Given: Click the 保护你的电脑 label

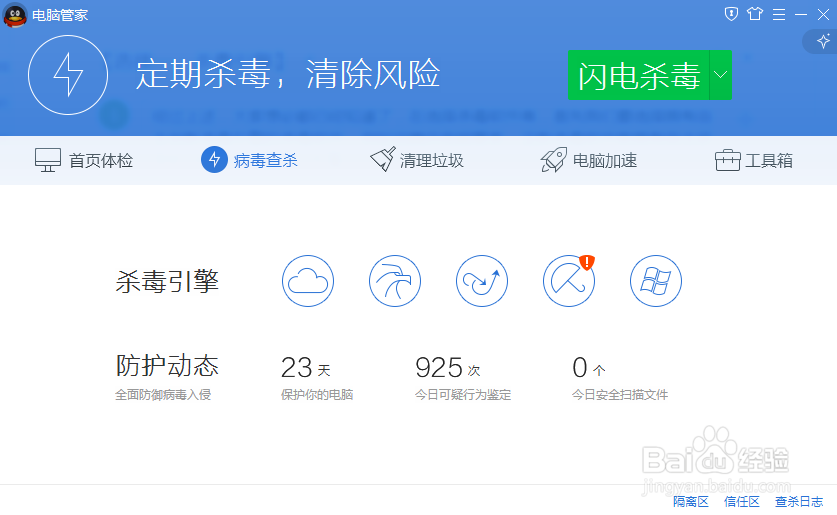Looking at the screenshot, I should [x=317, y=395].
